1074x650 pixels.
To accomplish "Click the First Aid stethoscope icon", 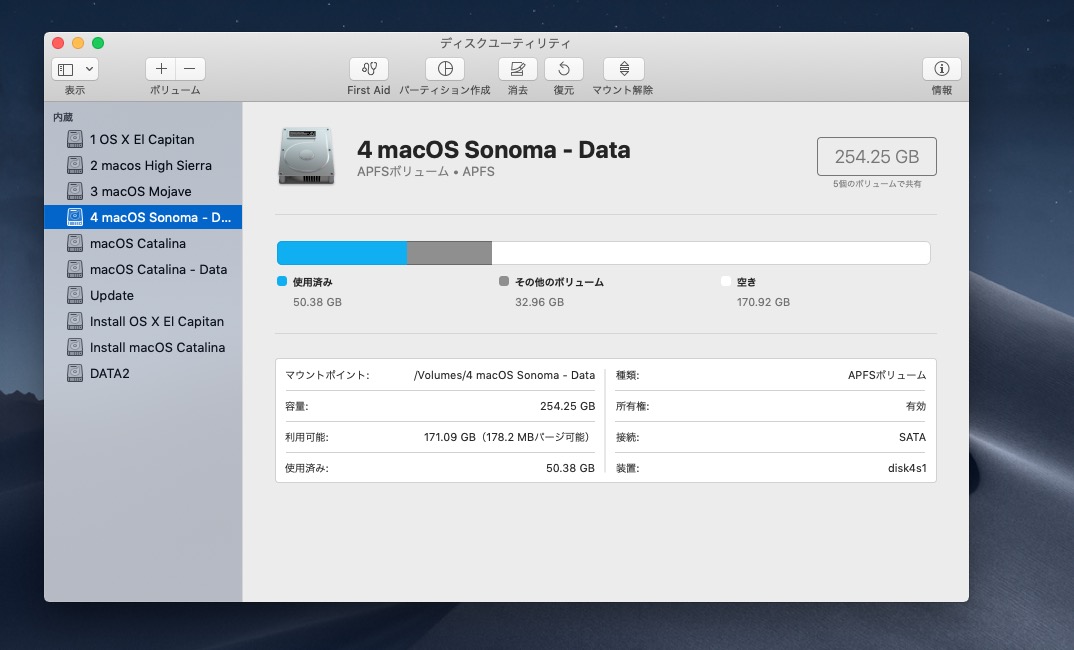I will 368,69.
